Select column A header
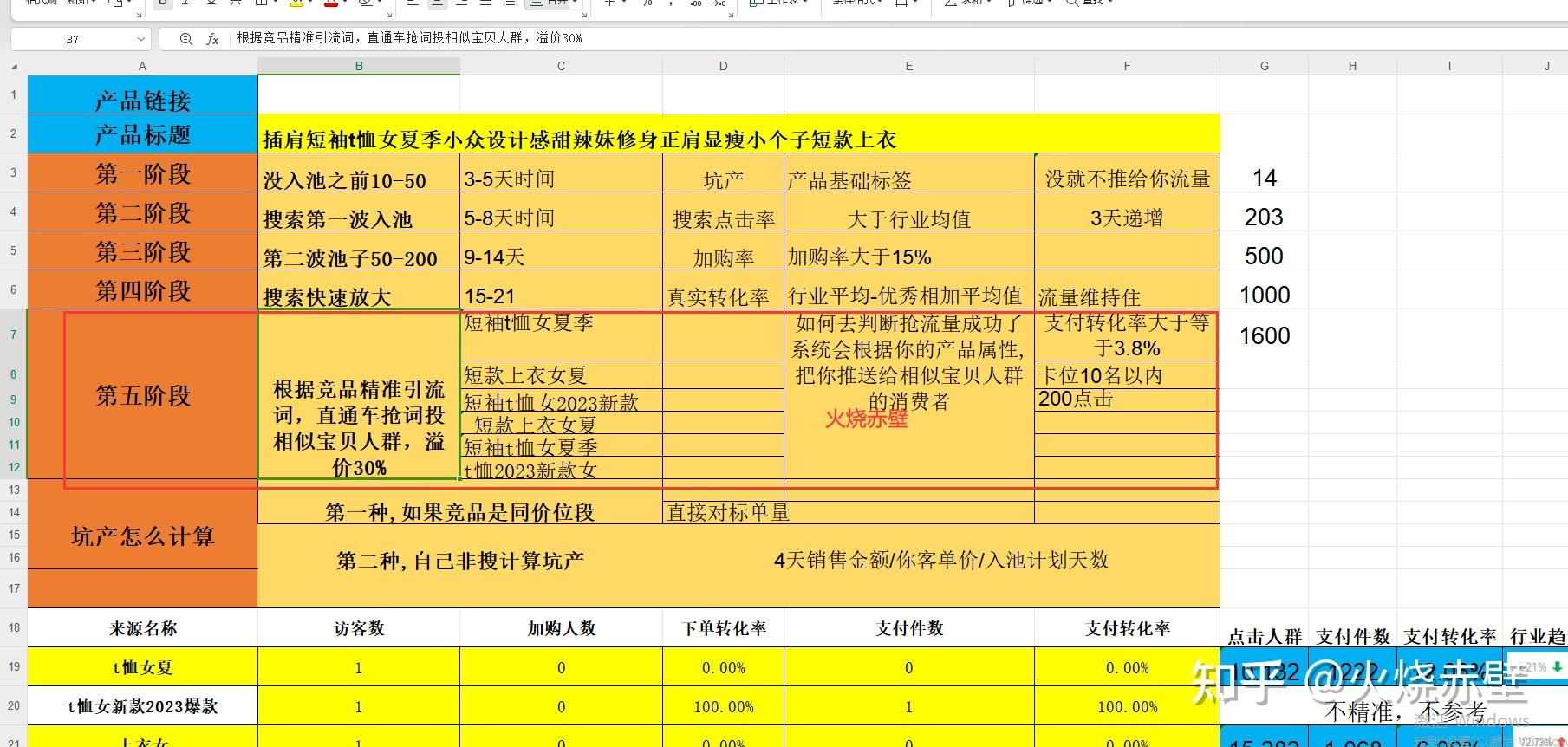The width and height of the screenshot is (1568, 747). point(142,66)
